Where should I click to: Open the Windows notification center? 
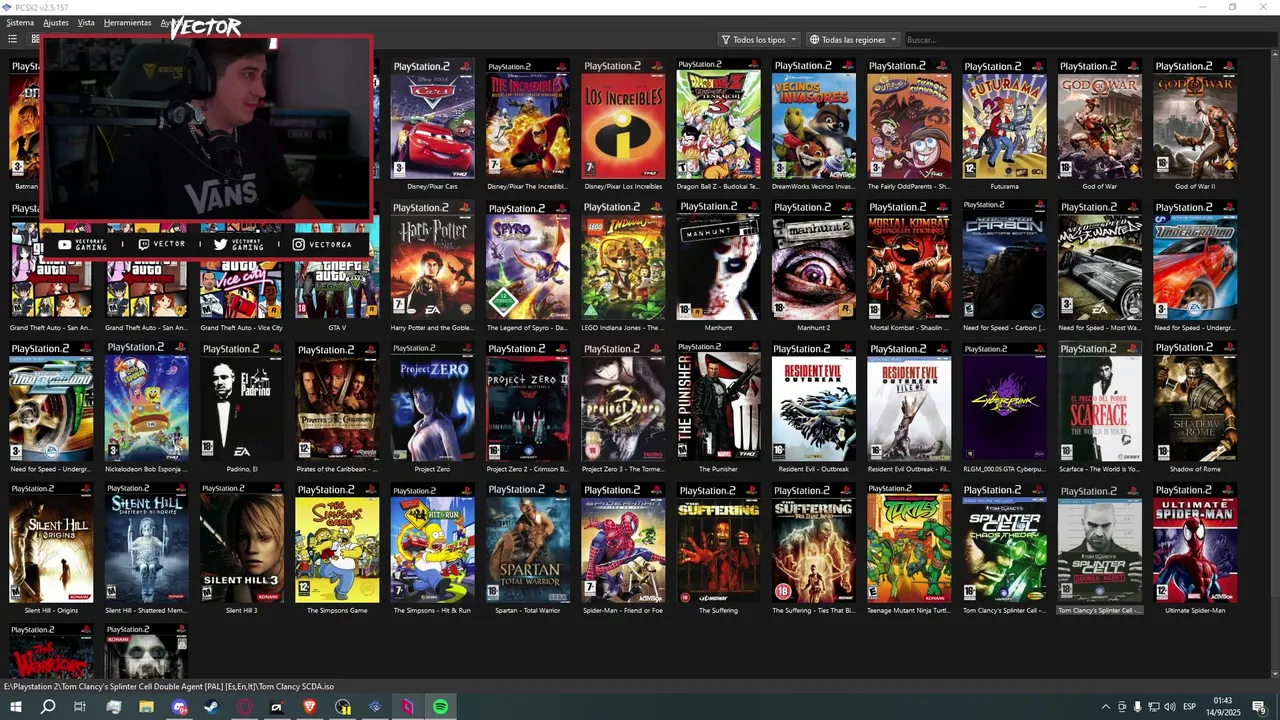tap(1259, 707)
